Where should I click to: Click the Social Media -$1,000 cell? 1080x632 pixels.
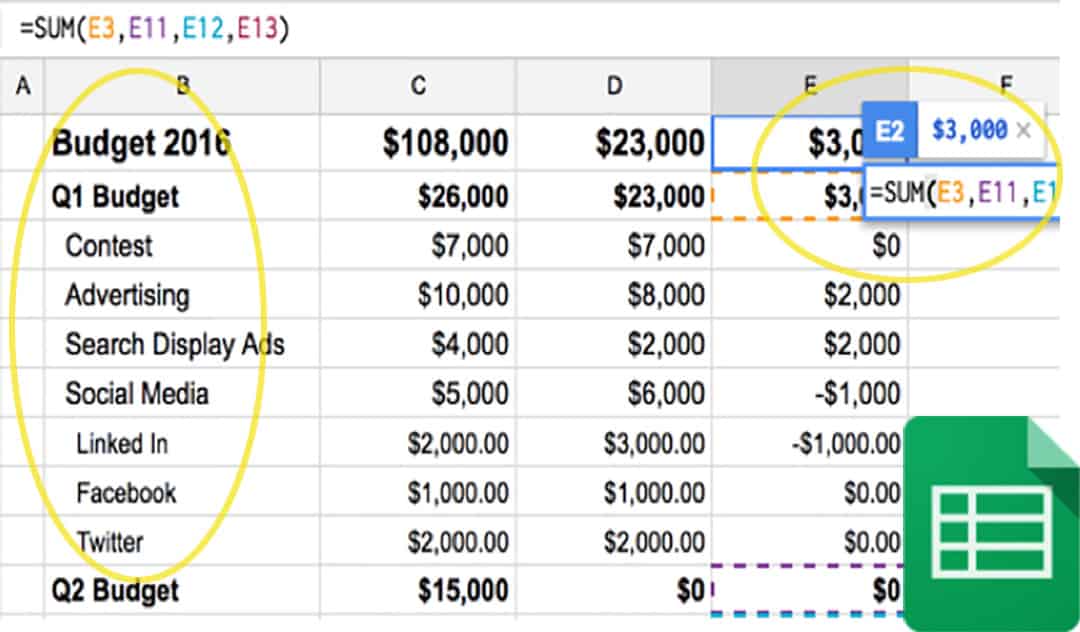tap(856, 394)
